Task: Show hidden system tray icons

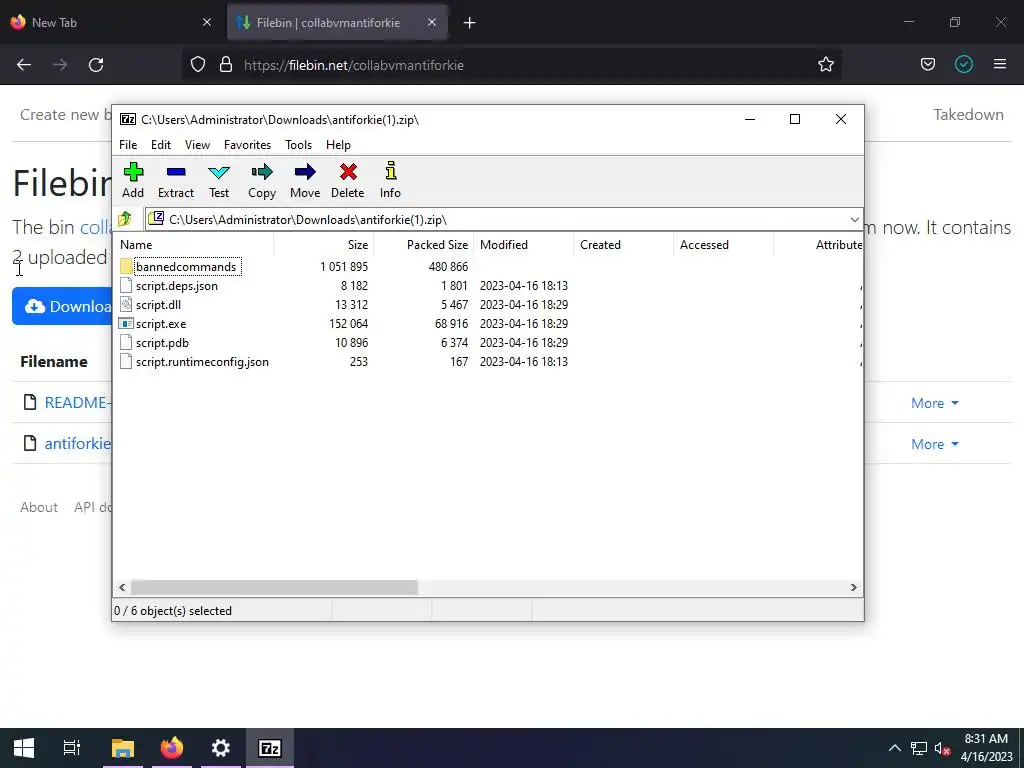Action: [895, 748]
